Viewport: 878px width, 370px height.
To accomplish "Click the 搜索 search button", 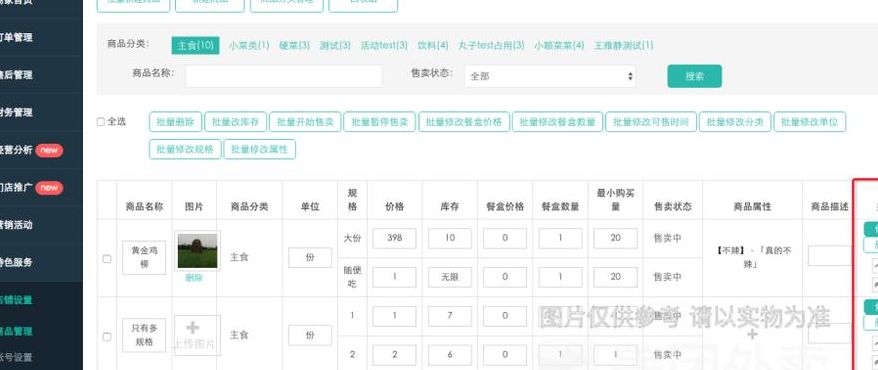I will click(x=694, y=76).
